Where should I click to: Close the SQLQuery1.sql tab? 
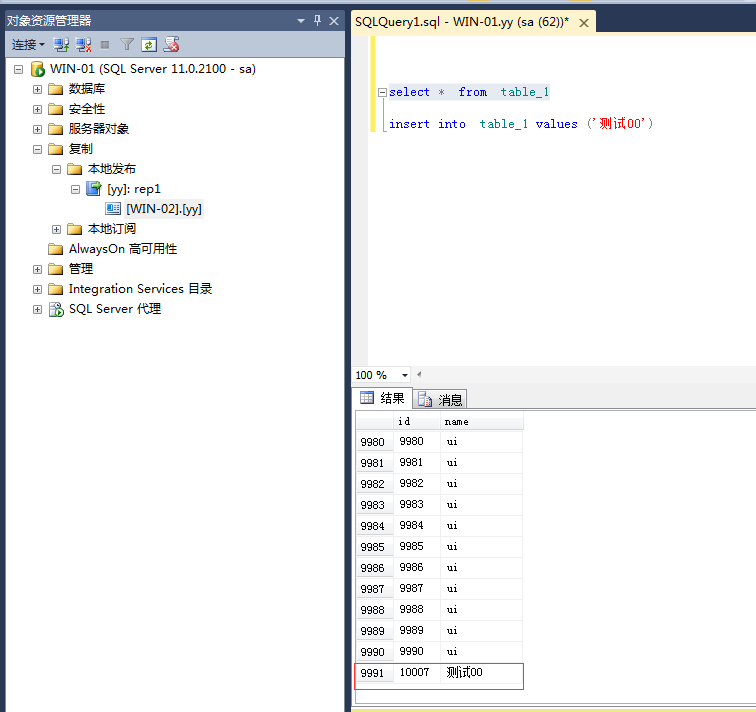[584, 23]
